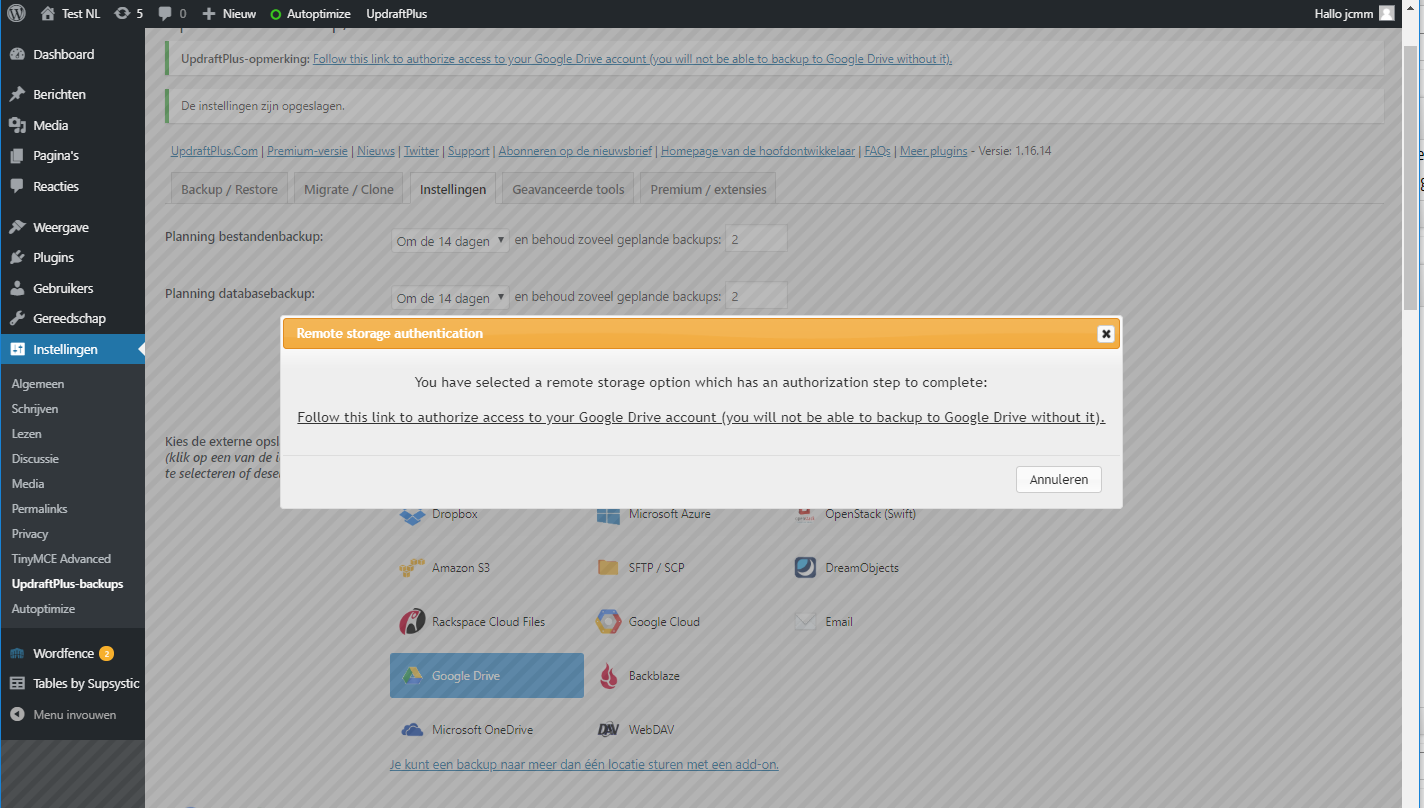Select the Google Cloud icon

tap(608, 622)
